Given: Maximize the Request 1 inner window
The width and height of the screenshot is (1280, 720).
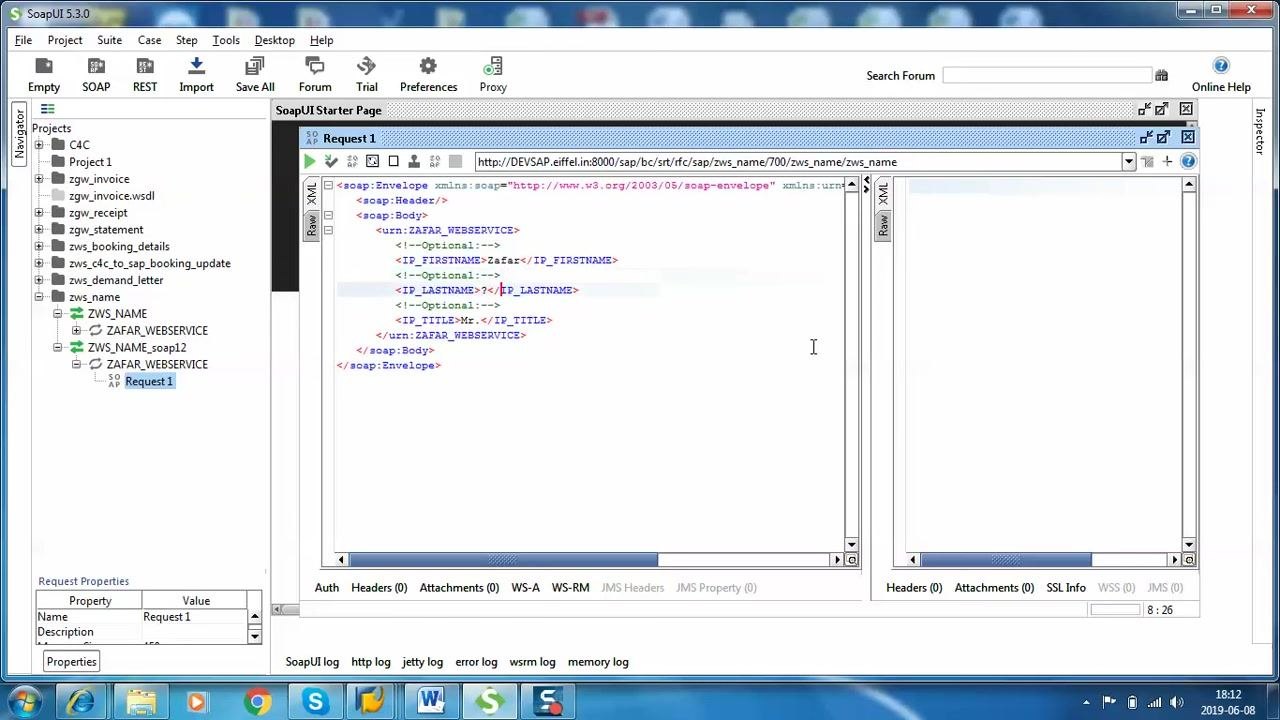Looking at the screenshot, I should (x=1164, y=137).
